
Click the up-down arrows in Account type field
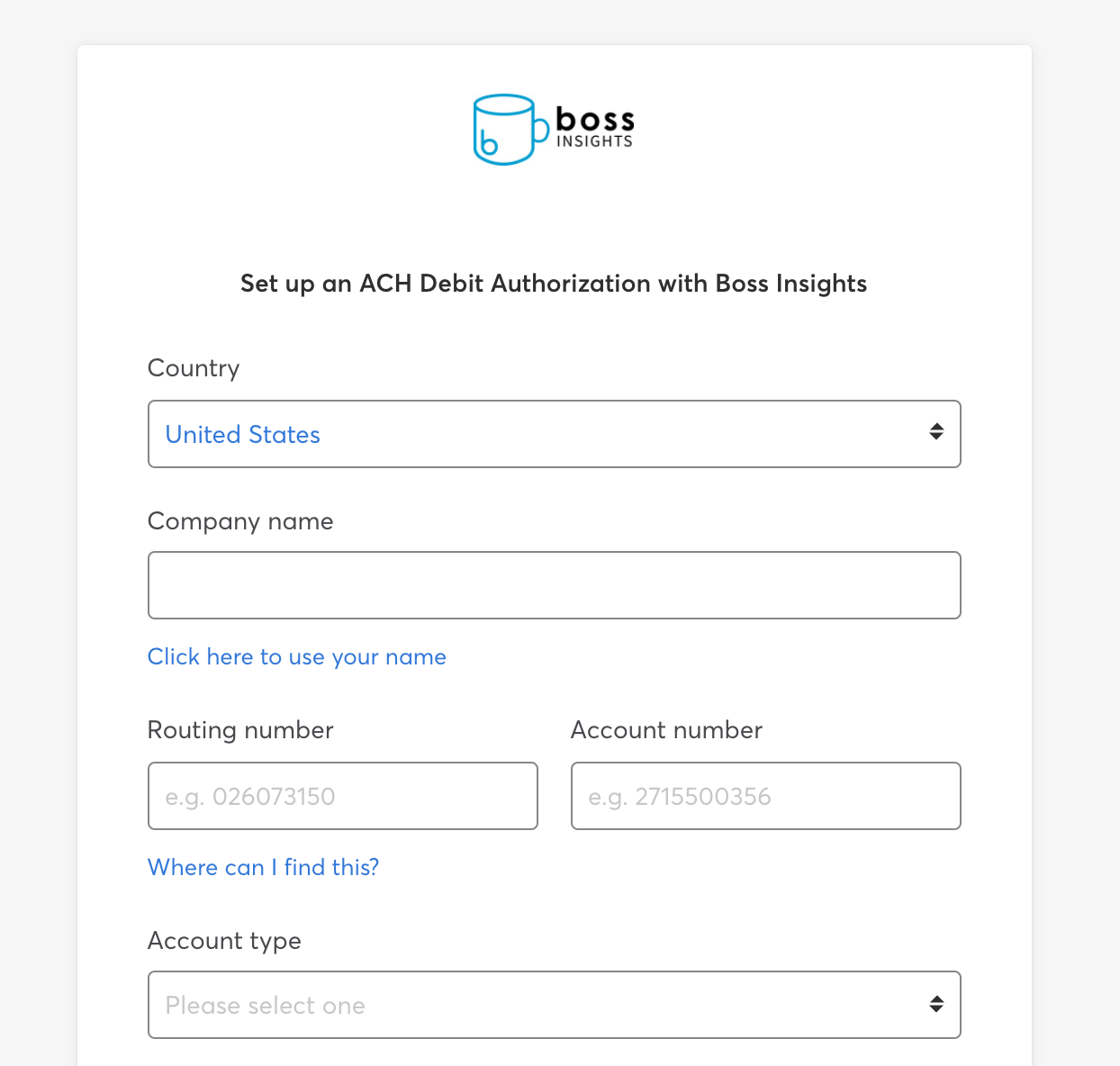coord(936,1004)
